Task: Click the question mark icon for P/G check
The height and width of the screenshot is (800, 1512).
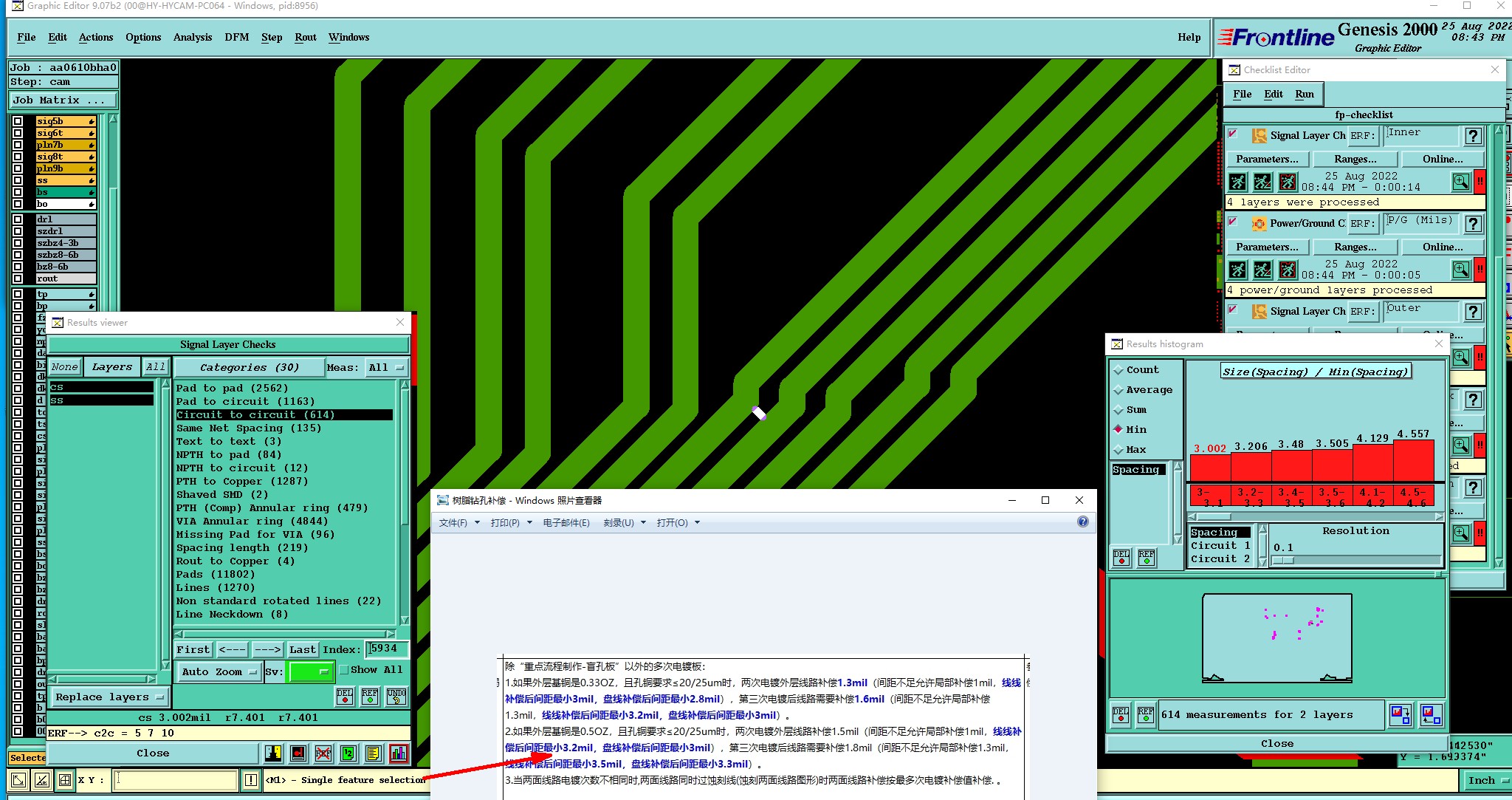Action: tap(1473, 224)
